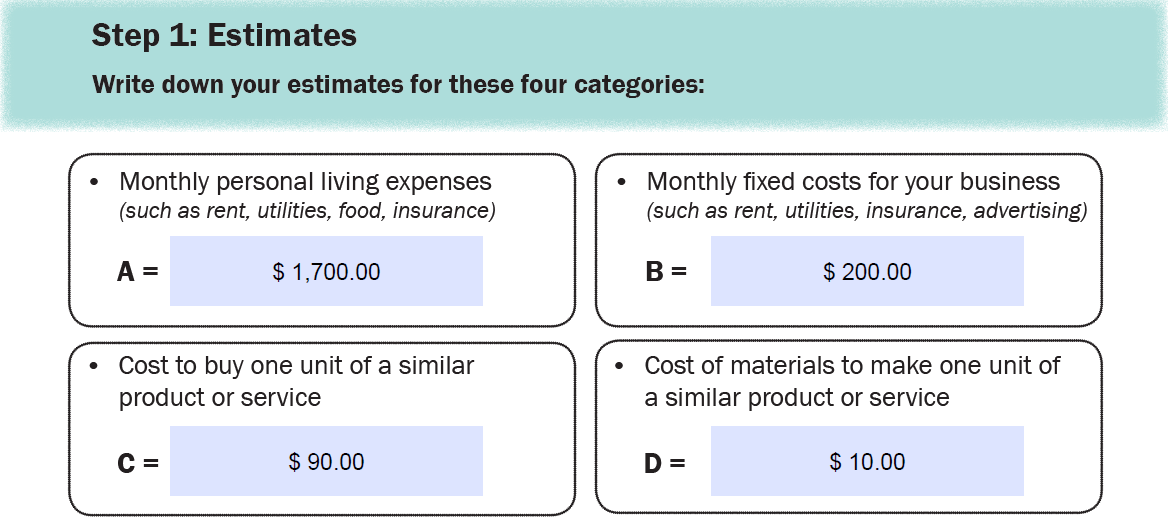Click "Cost to buy one unit" description
Screen dimensions: 1168x530
click(296, 381)
